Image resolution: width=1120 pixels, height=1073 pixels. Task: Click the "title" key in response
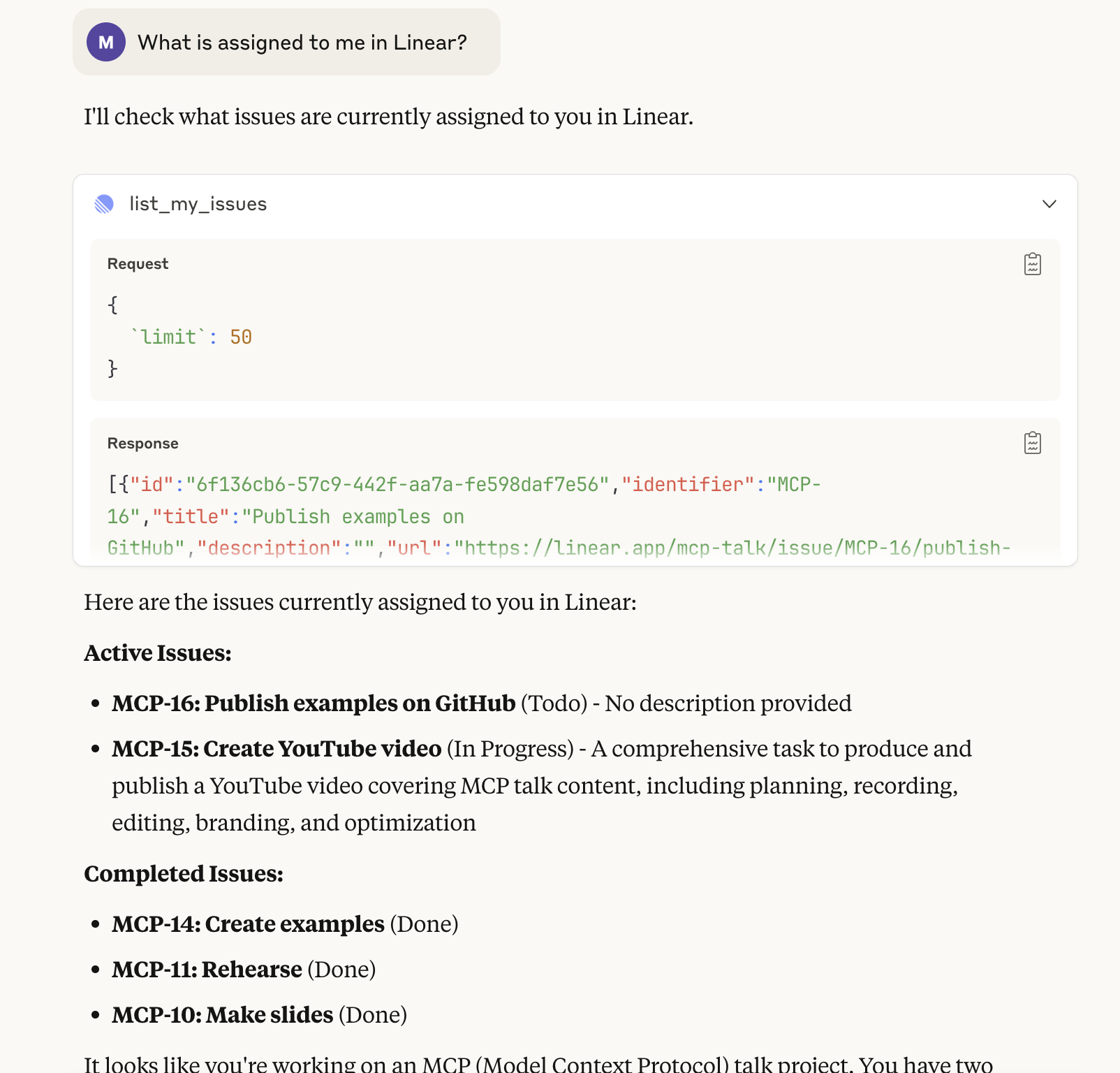point(191,516)
